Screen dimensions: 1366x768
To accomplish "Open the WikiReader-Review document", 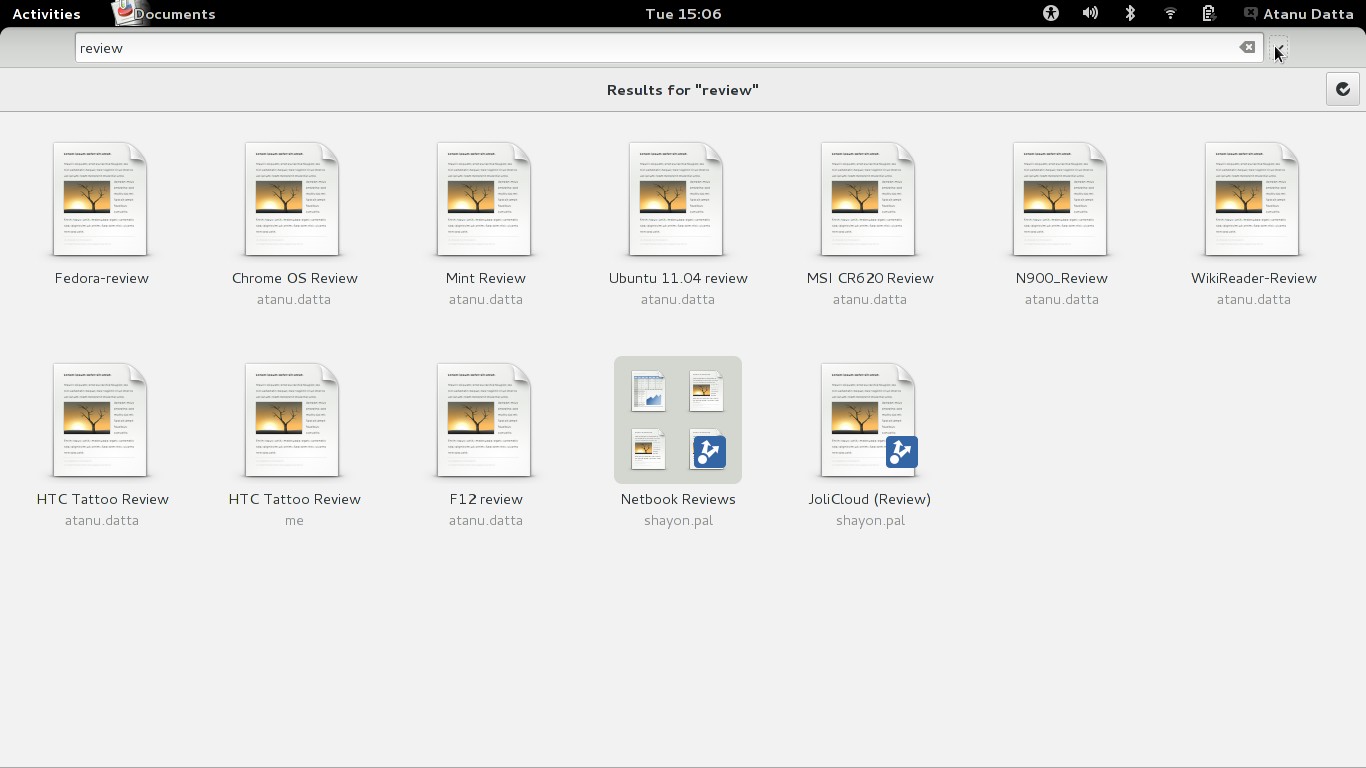I will click(x=1253, y=200).
